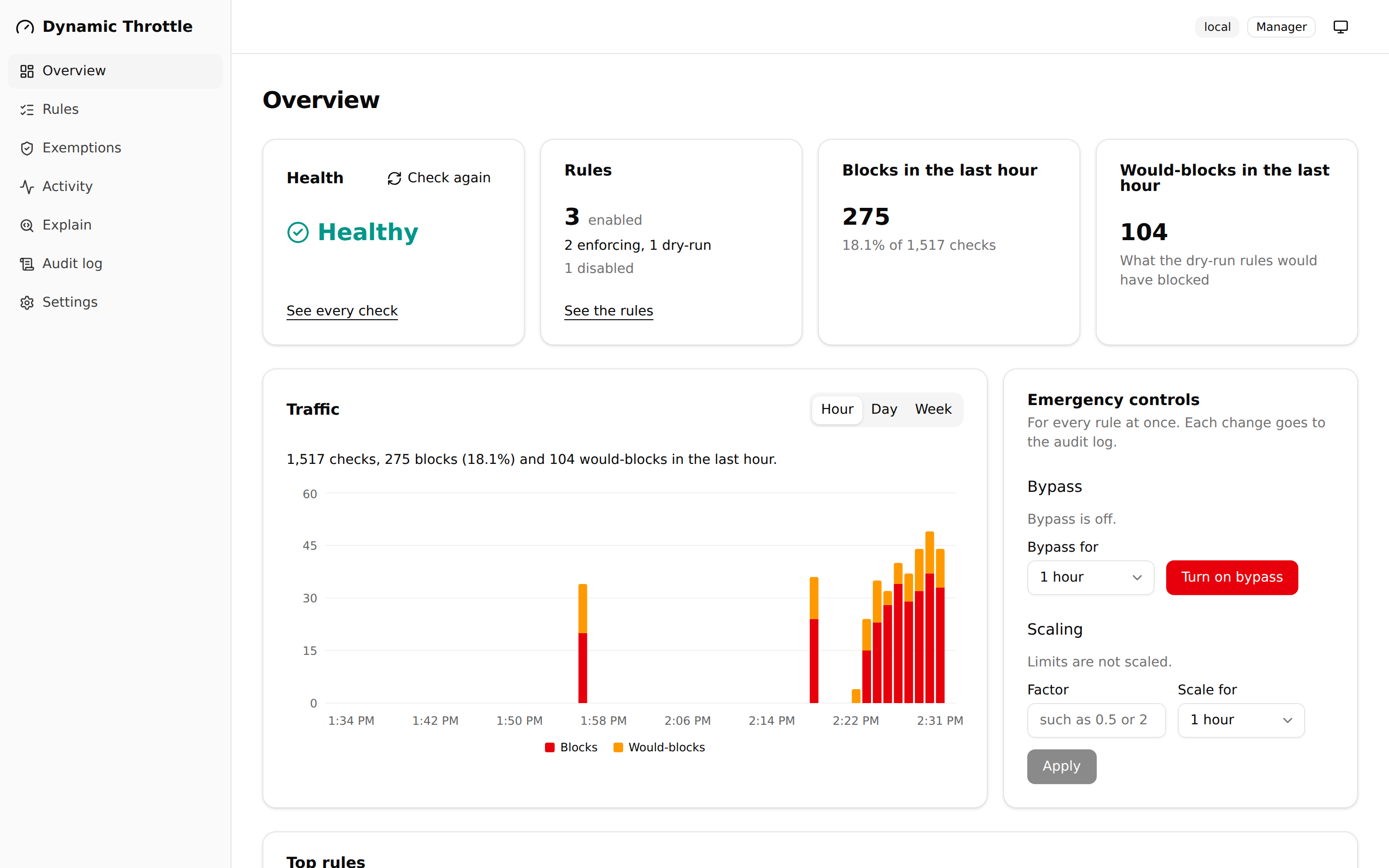Click the Activity pulse icon
This screenshot has width=1389, height=868.
[27, 187]
